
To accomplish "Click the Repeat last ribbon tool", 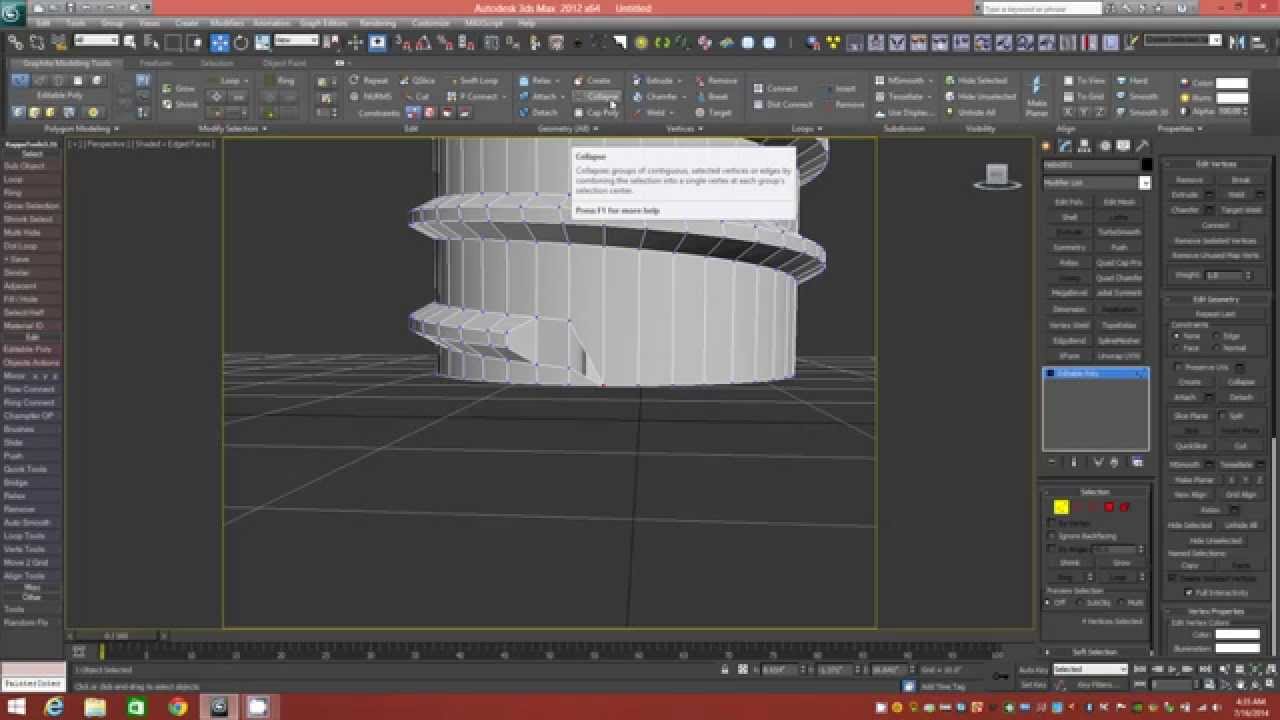I will coord(369,81).
